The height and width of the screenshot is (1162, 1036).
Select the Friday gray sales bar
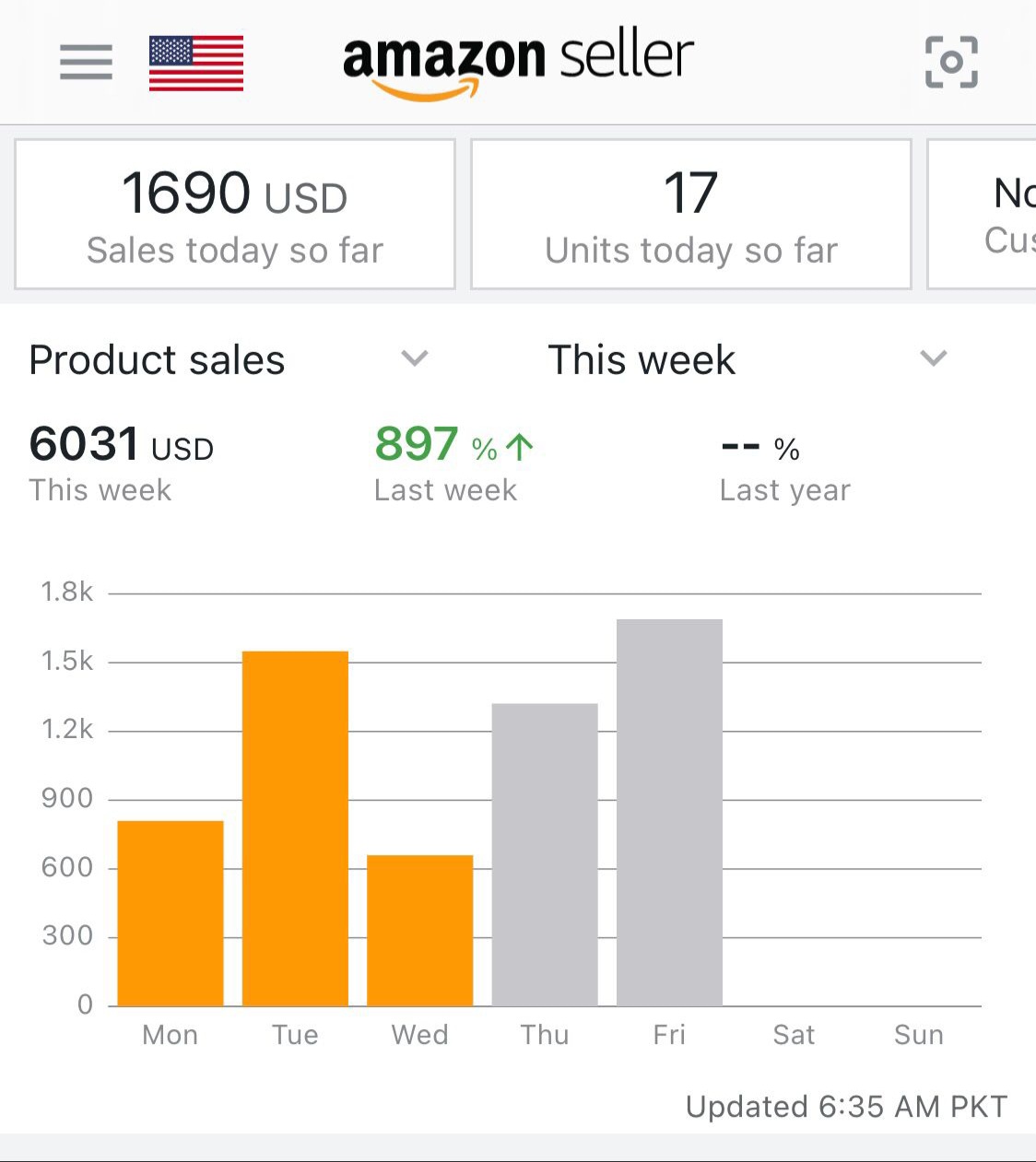point(669,812)
